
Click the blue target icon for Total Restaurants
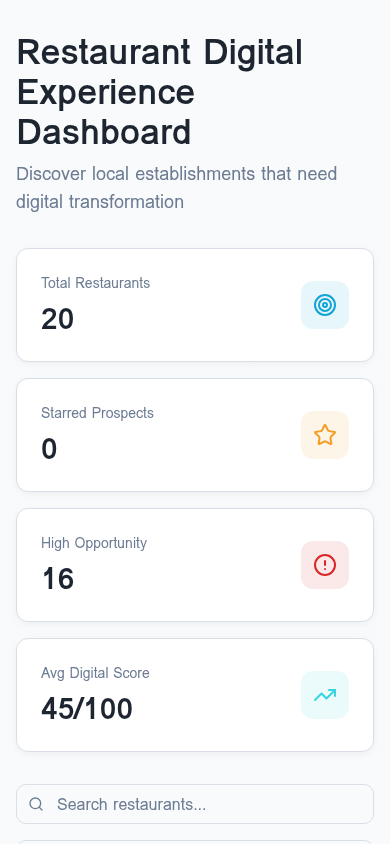[325, 305]
